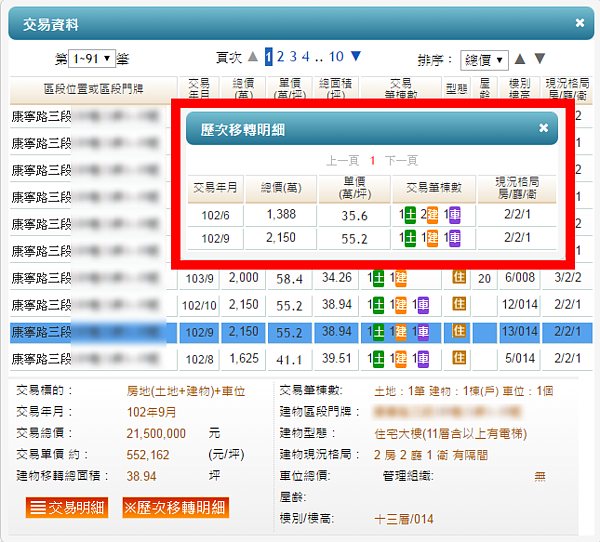This screenshot has width=600, height=542.
Task: Click the 住 type icon in the 102/10 row
Action: [x=459, y=304]
